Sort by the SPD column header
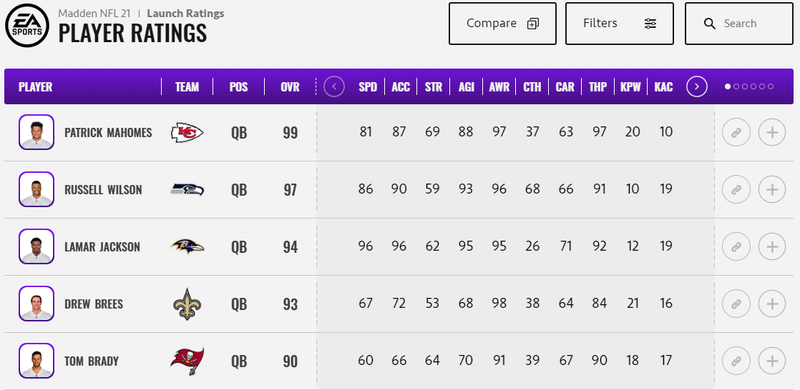800x390 pixels. tap(367, 87)
